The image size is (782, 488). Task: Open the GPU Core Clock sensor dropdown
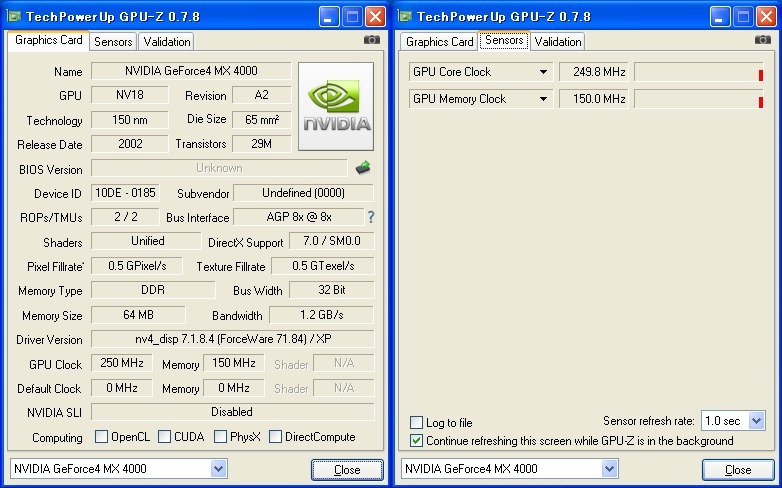click(x=543, y=72)
